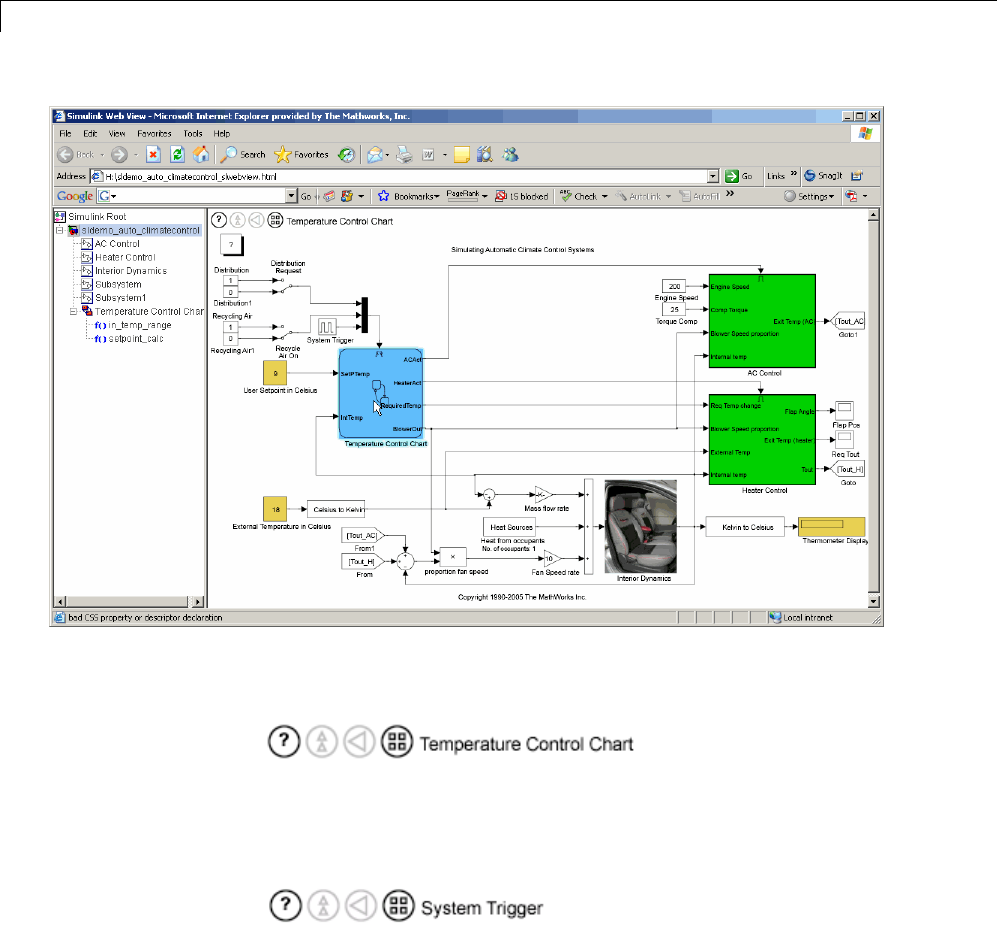Open the Edit menu
Screen dimensions: 997x931
pos(90,134)
